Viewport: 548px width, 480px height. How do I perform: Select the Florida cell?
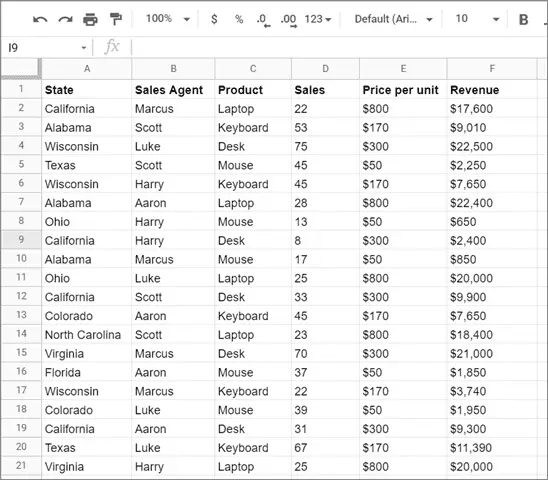pyautogui.click(x=87, y=372)
